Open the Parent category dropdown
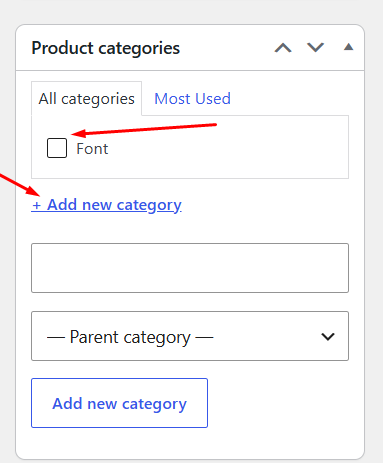The image size is (383, 463). tap(190, 336)
